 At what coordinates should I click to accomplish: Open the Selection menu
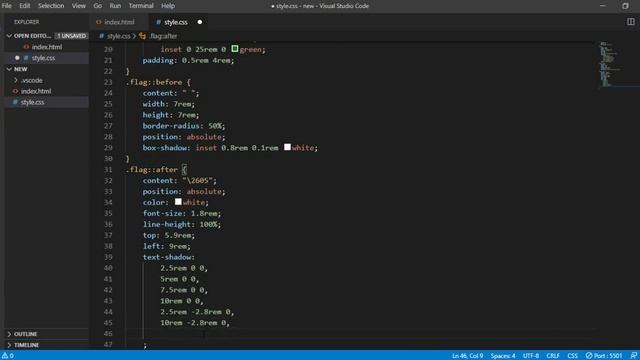pyautogui.click(x=51, y=6)
